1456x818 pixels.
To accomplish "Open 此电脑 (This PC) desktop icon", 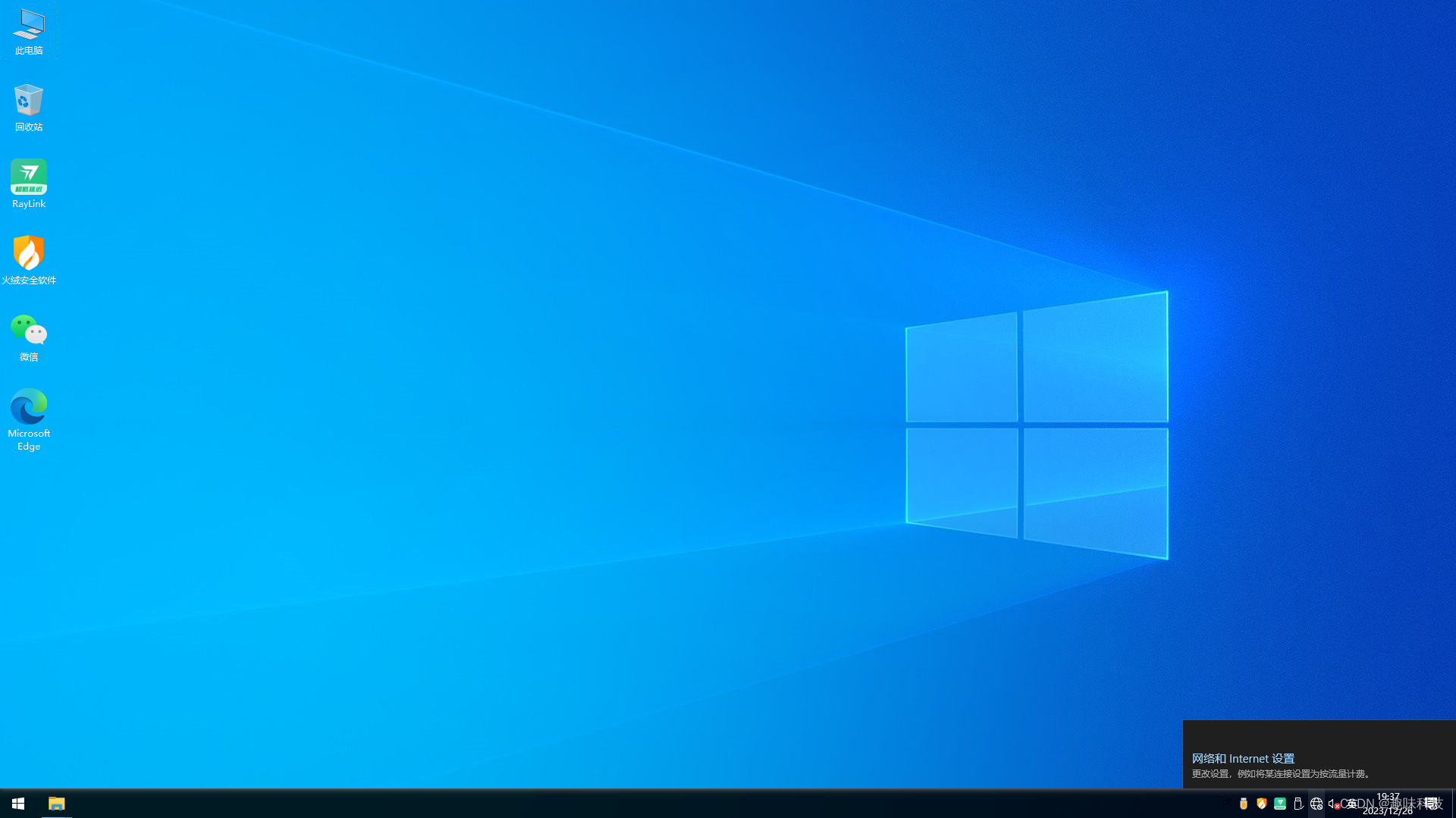I will coord(28,30).
